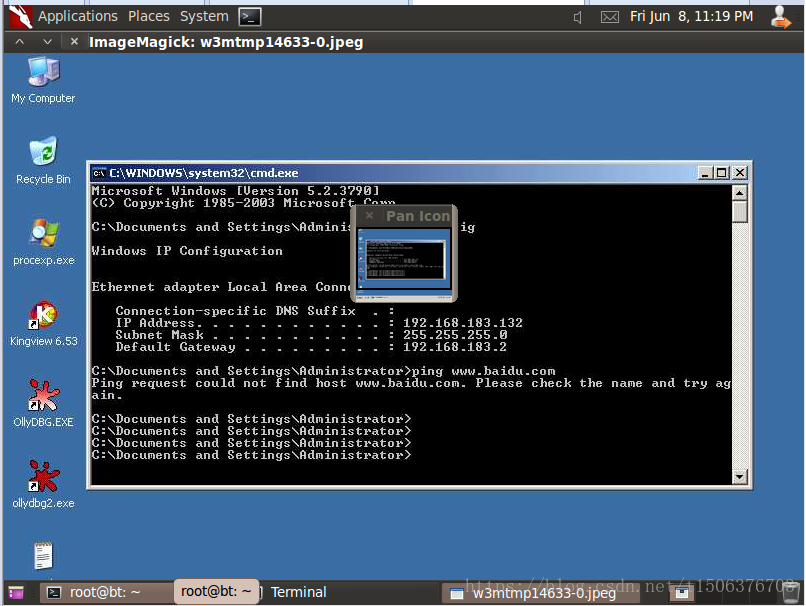Select the My Computer desktop icon
806x606 pixels.
click(43, 80)
